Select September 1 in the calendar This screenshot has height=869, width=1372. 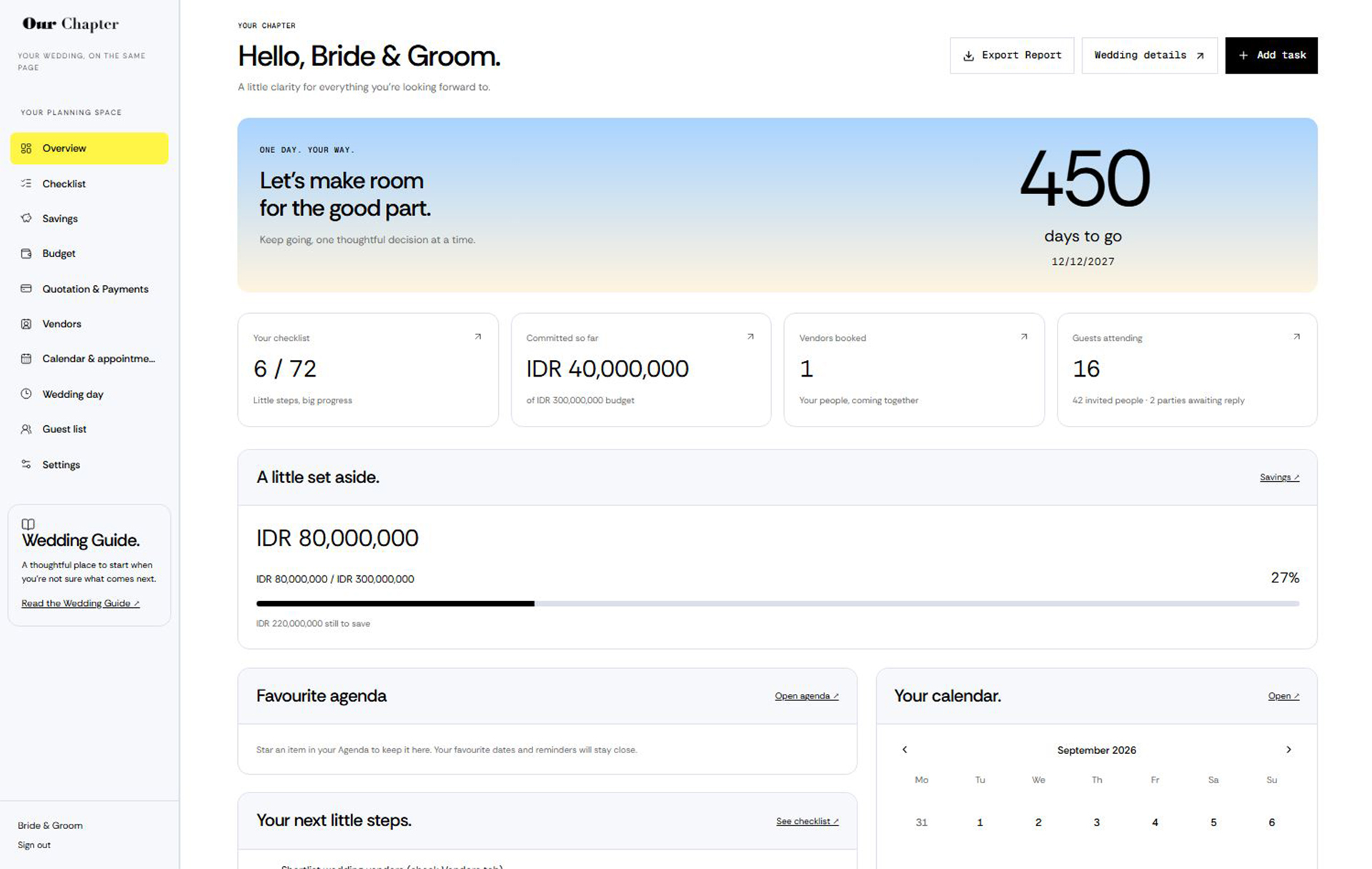coord(980,823)
